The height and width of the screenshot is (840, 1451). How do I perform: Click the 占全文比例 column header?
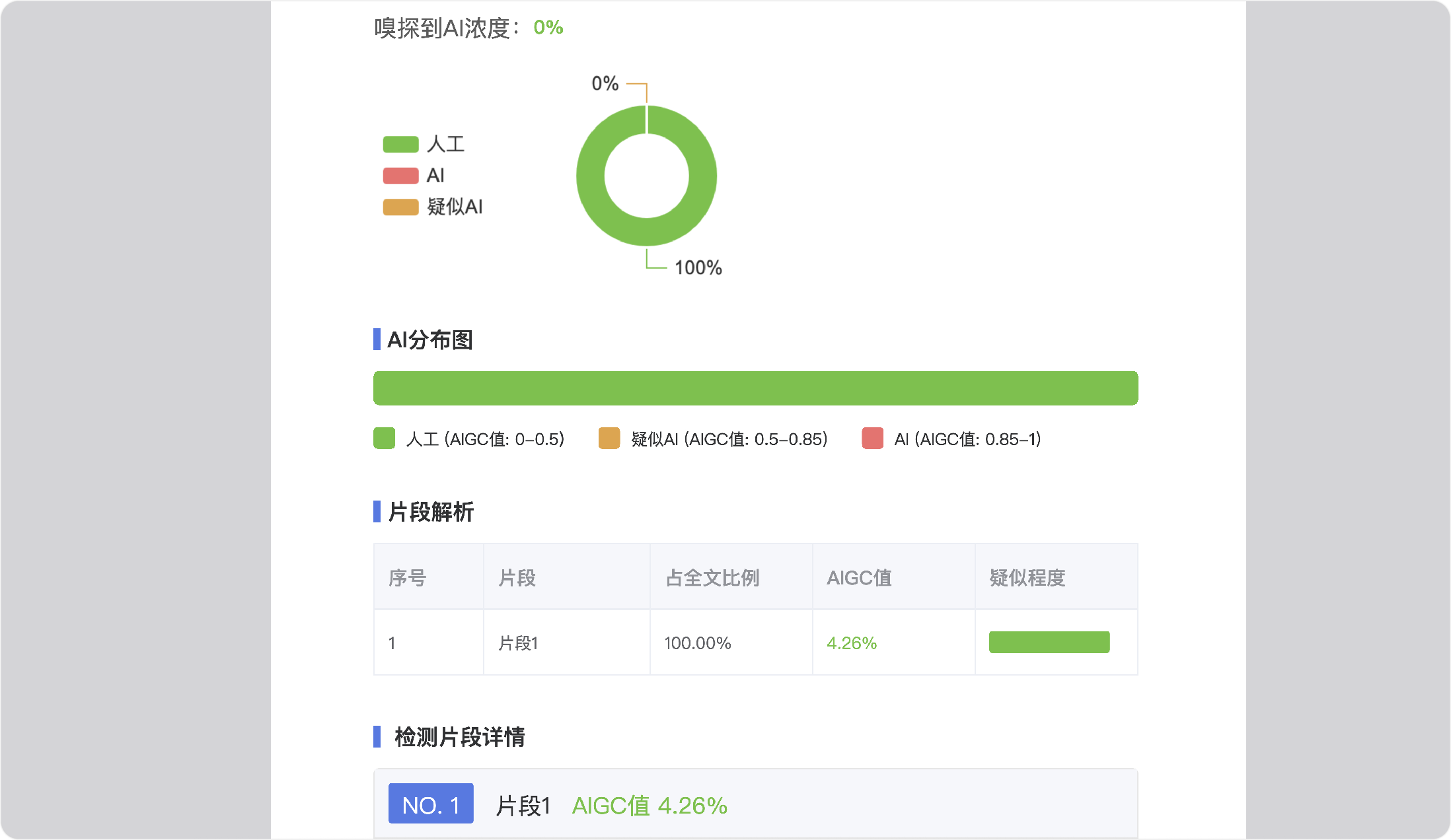pyautogui.click(x=712, y=578)
